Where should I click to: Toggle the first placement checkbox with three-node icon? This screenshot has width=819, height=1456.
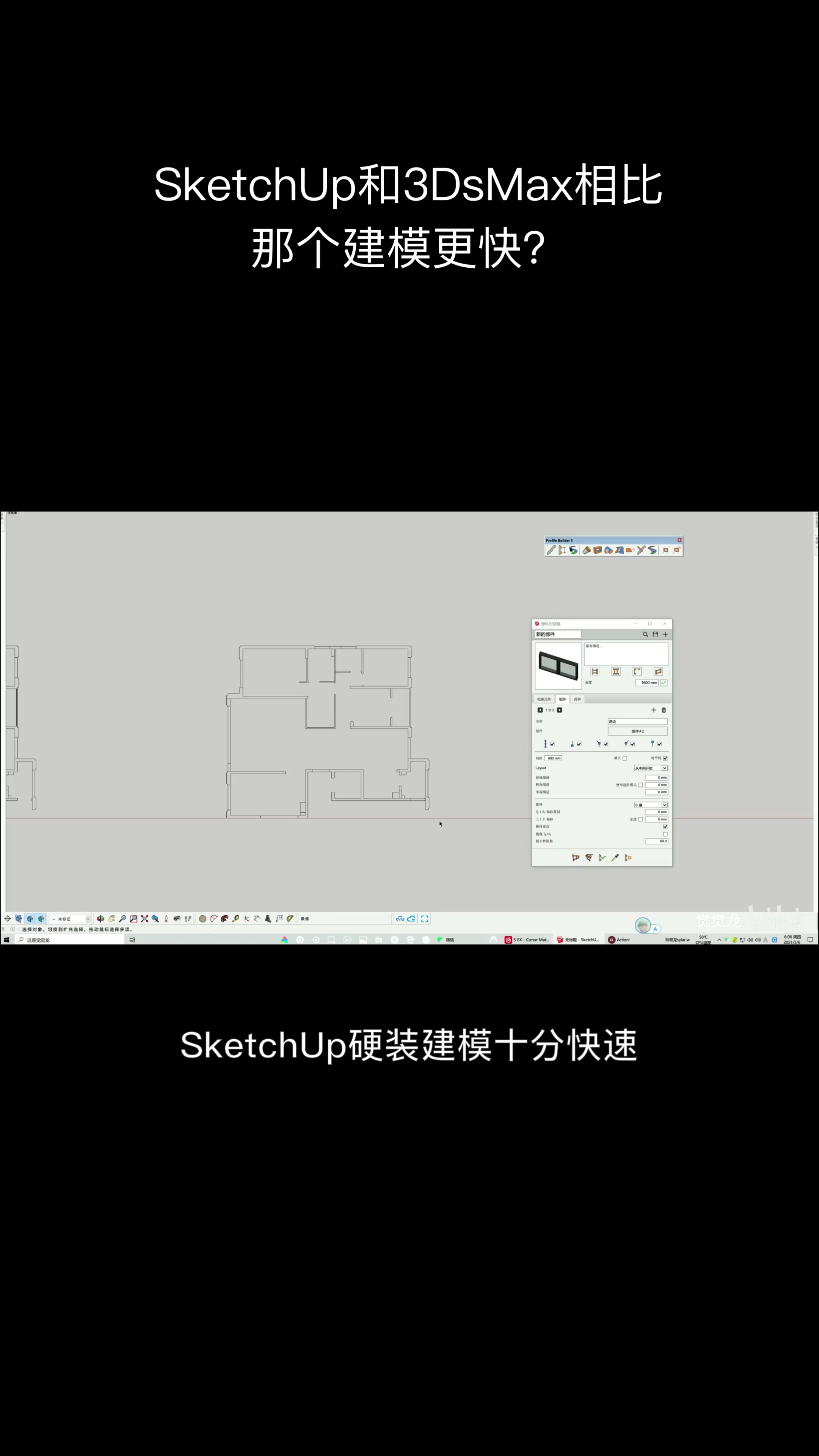552,744
